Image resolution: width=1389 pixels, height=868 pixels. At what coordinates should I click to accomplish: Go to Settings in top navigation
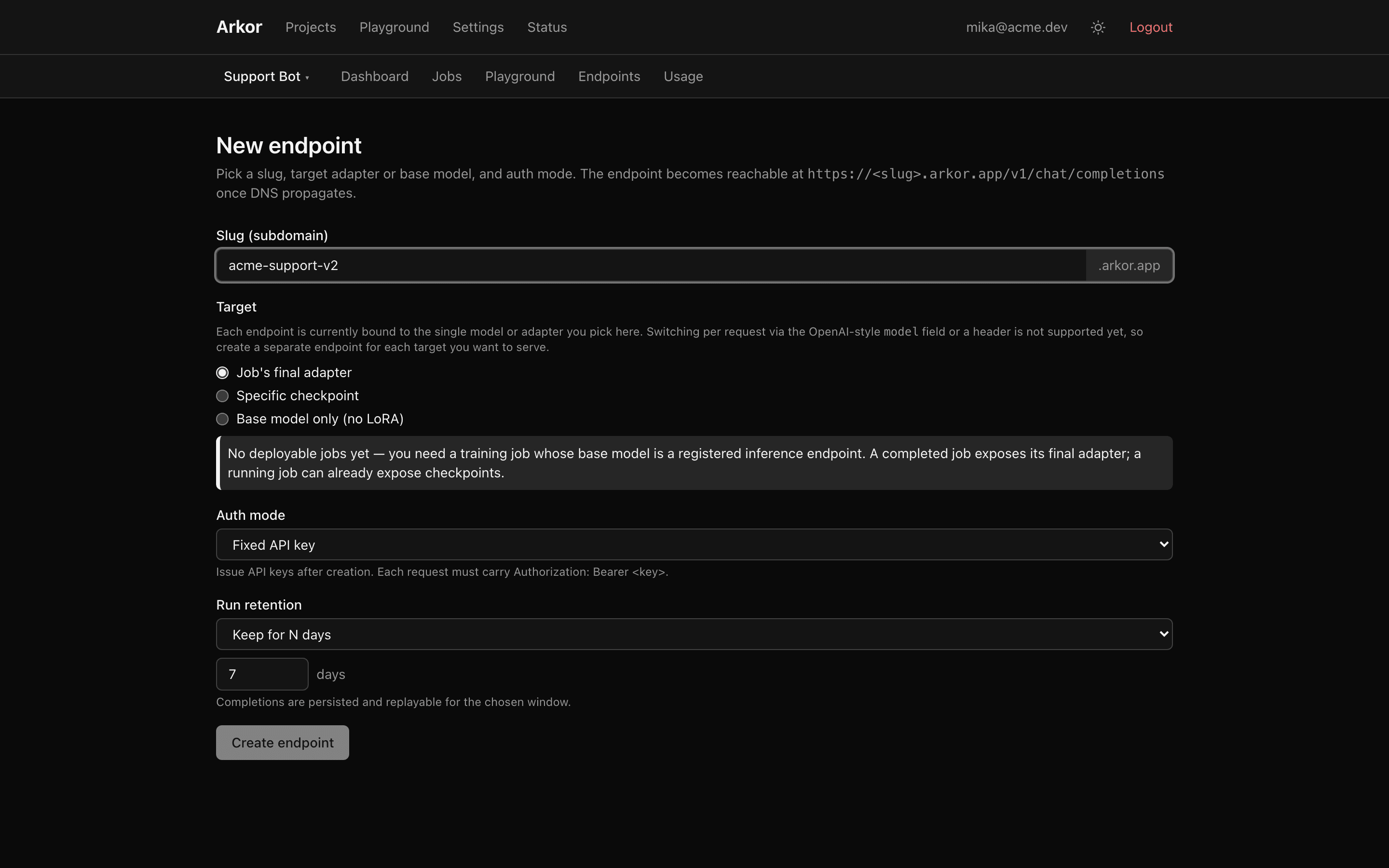coord(478,27)
